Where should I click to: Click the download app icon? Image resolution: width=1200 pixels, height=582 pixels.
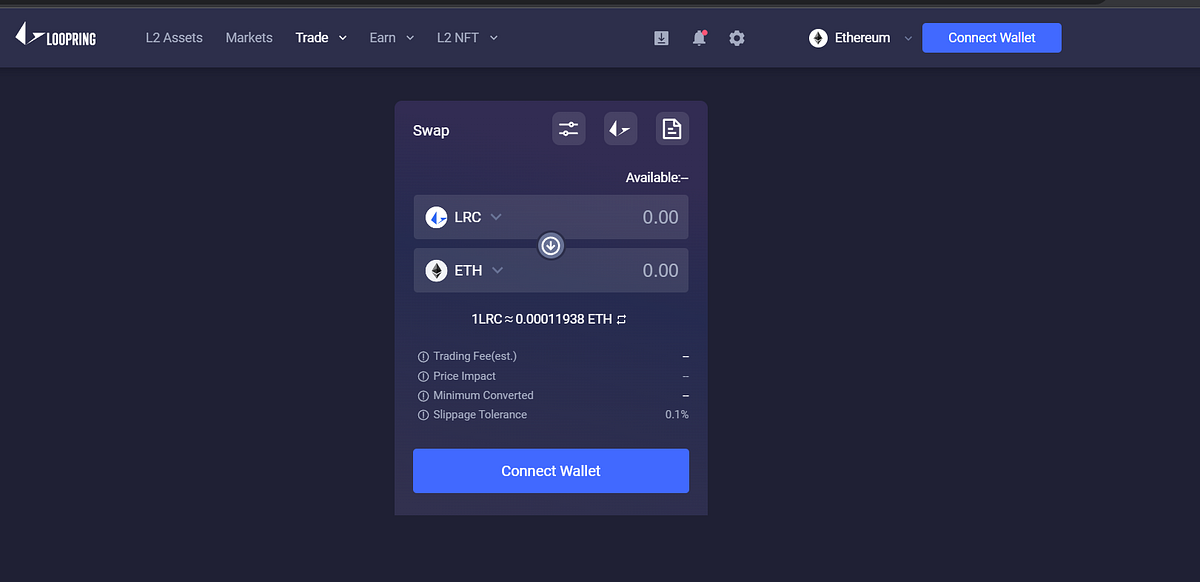point(661,37)
